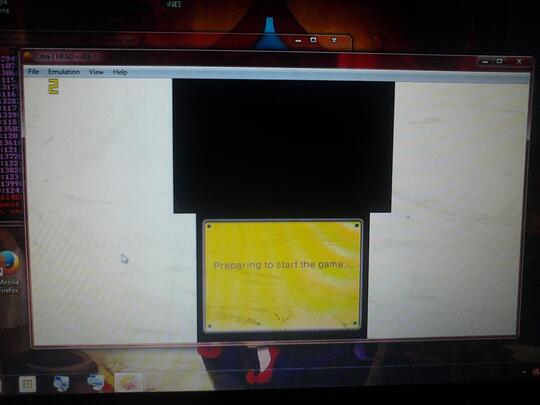Select the highlighted emulator button on taskbar

[129, 382]
